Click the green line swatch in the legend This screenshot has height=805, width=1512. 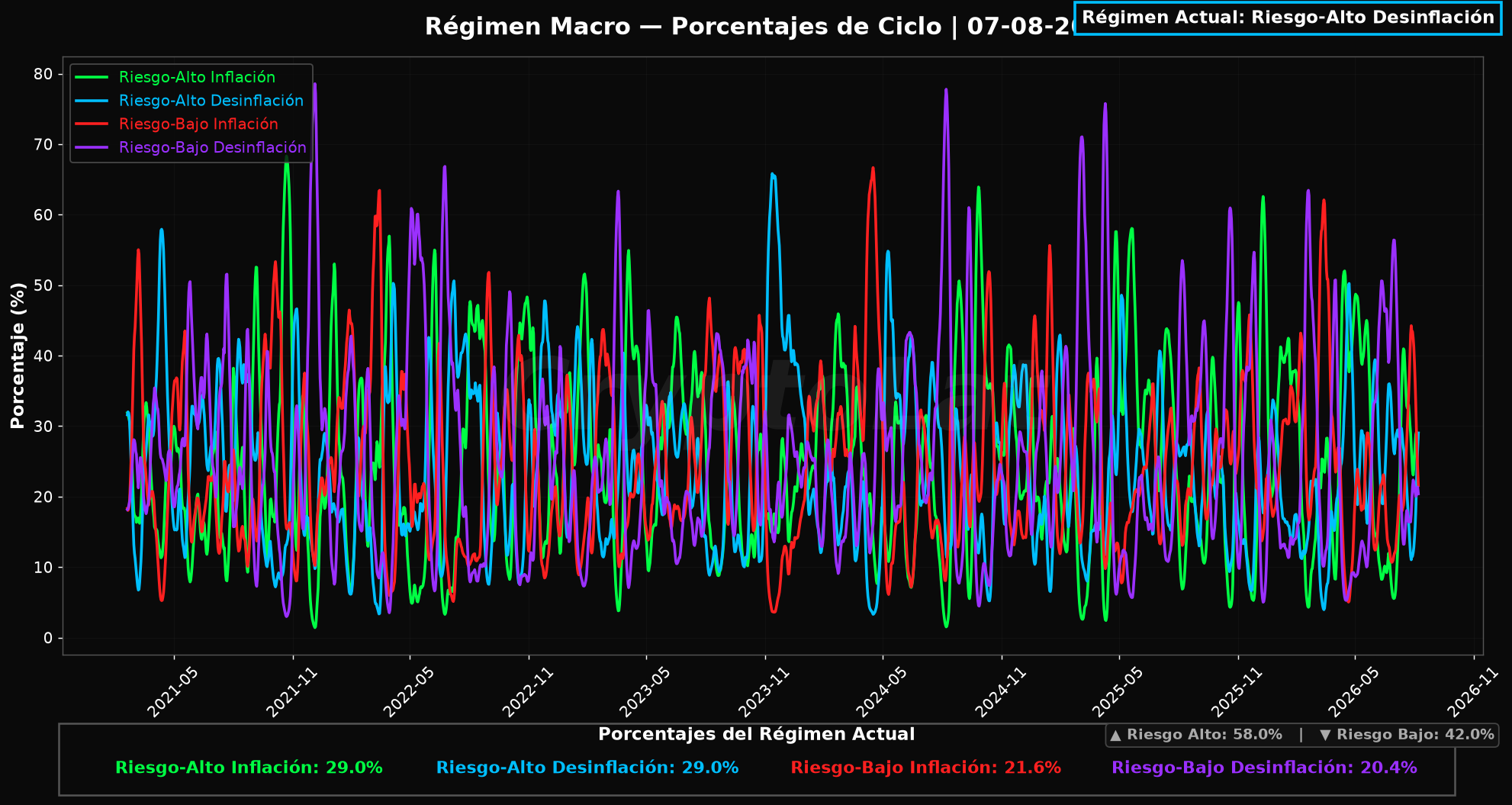(x=92, y=77)
